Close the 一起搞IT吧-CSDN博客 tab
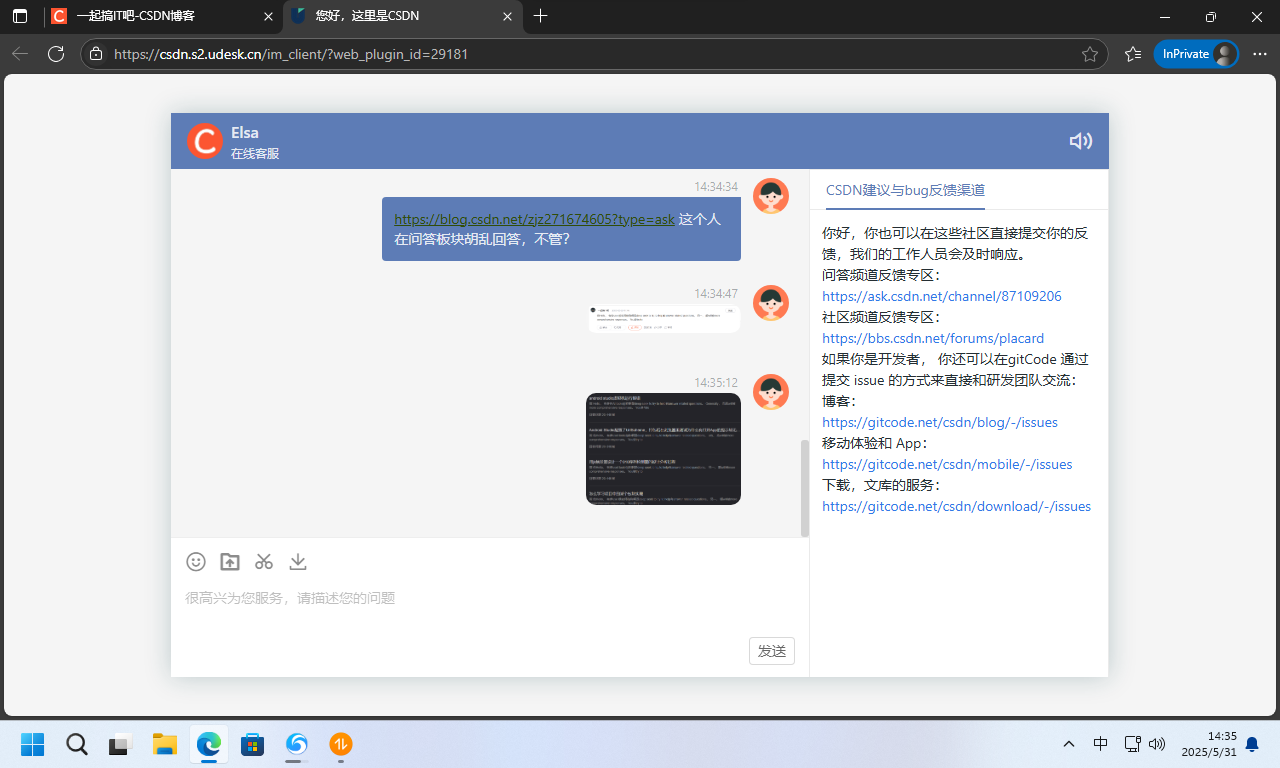The height and width of the screenshot is (768, 1280). click(267, 16)
